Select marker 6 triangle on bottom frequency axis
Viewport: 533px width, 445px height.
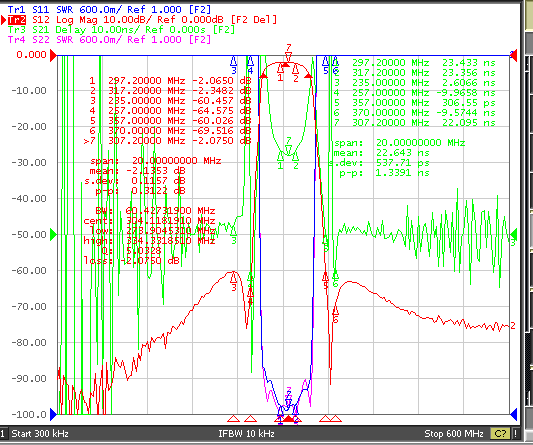pos(336,418)
